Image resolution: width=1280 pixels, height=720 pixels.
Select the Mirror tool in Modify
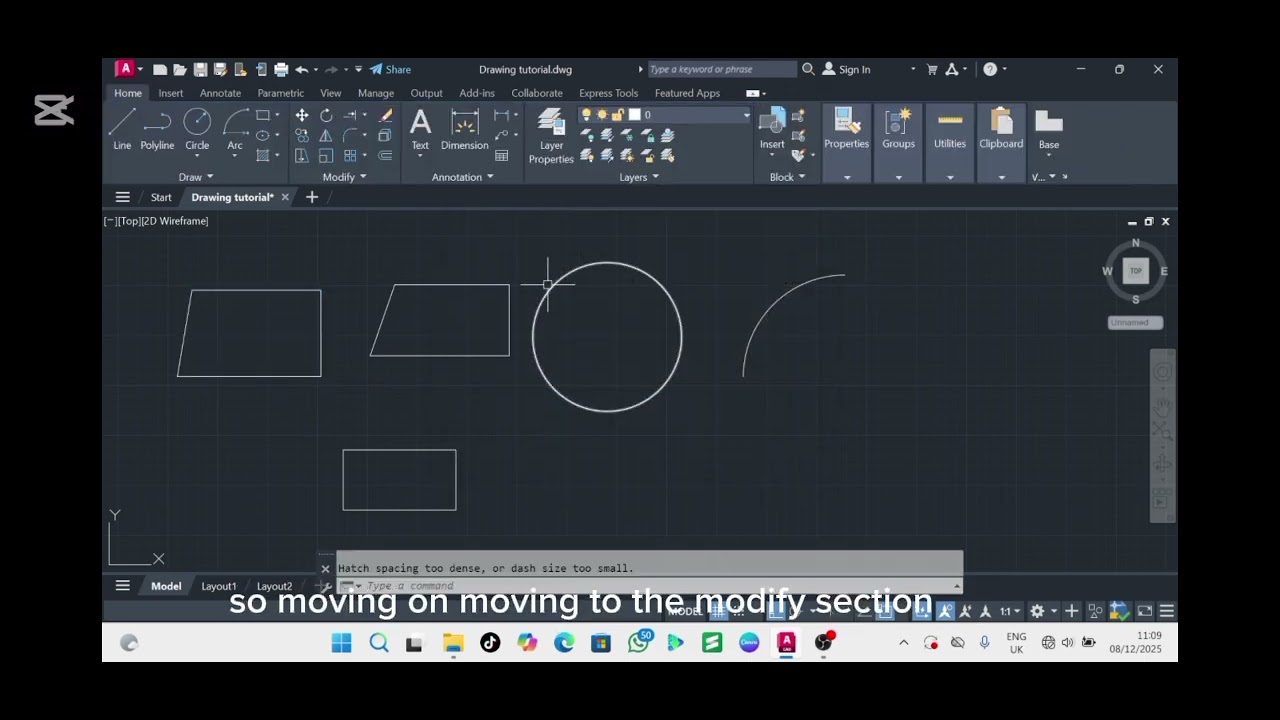326,135
